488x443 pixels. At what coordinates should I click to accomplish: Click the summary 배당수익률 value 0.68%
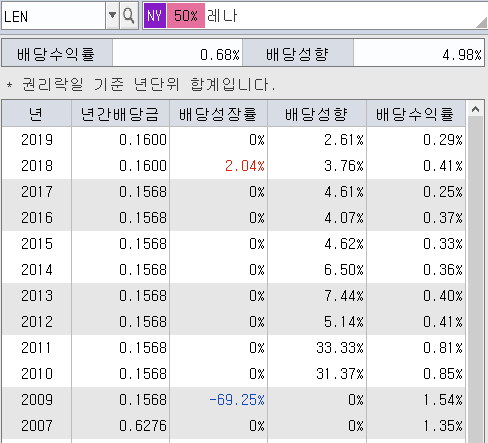click(x=177, y=53)
